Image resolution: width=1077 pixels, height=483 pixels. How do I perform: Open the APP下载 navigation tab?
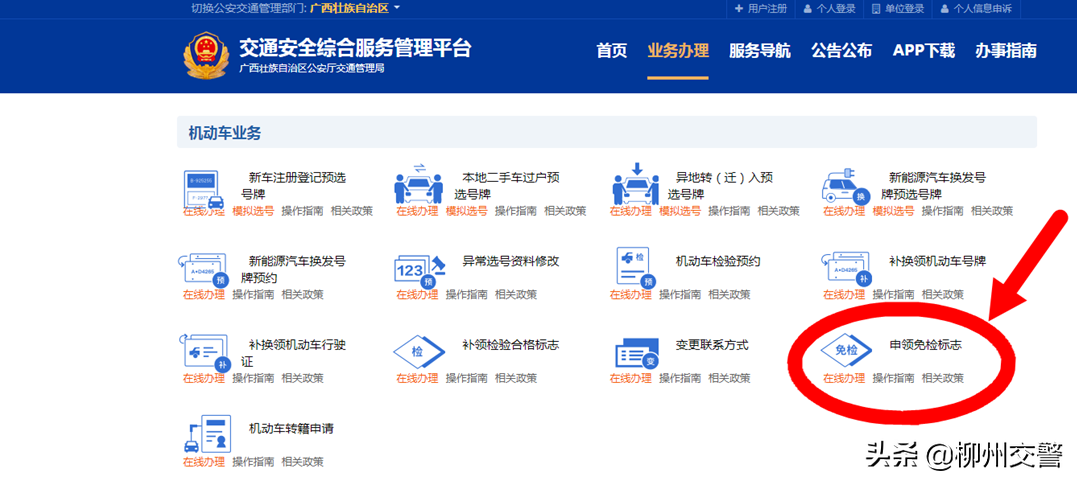(924, 51)
